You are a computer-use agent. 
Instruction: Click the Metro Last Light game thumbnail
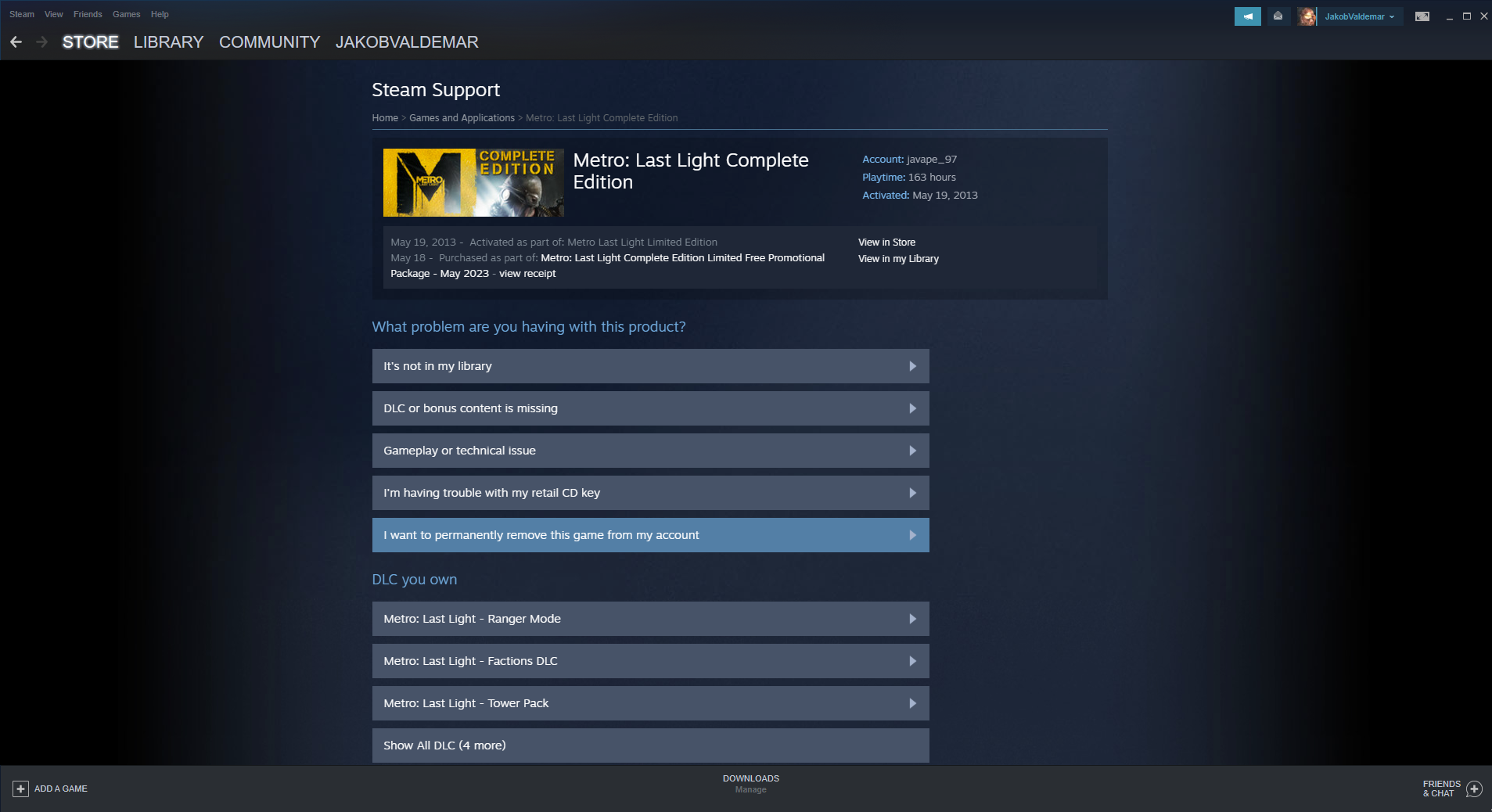coord(473,182)
